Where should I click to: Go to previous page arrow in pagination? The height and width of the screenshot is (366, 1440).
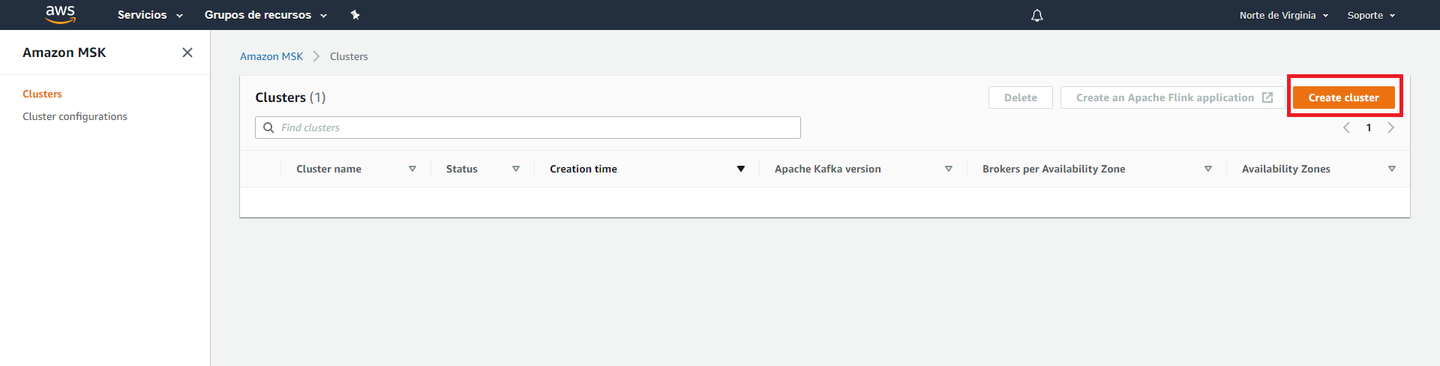[x=1346, y=128]
